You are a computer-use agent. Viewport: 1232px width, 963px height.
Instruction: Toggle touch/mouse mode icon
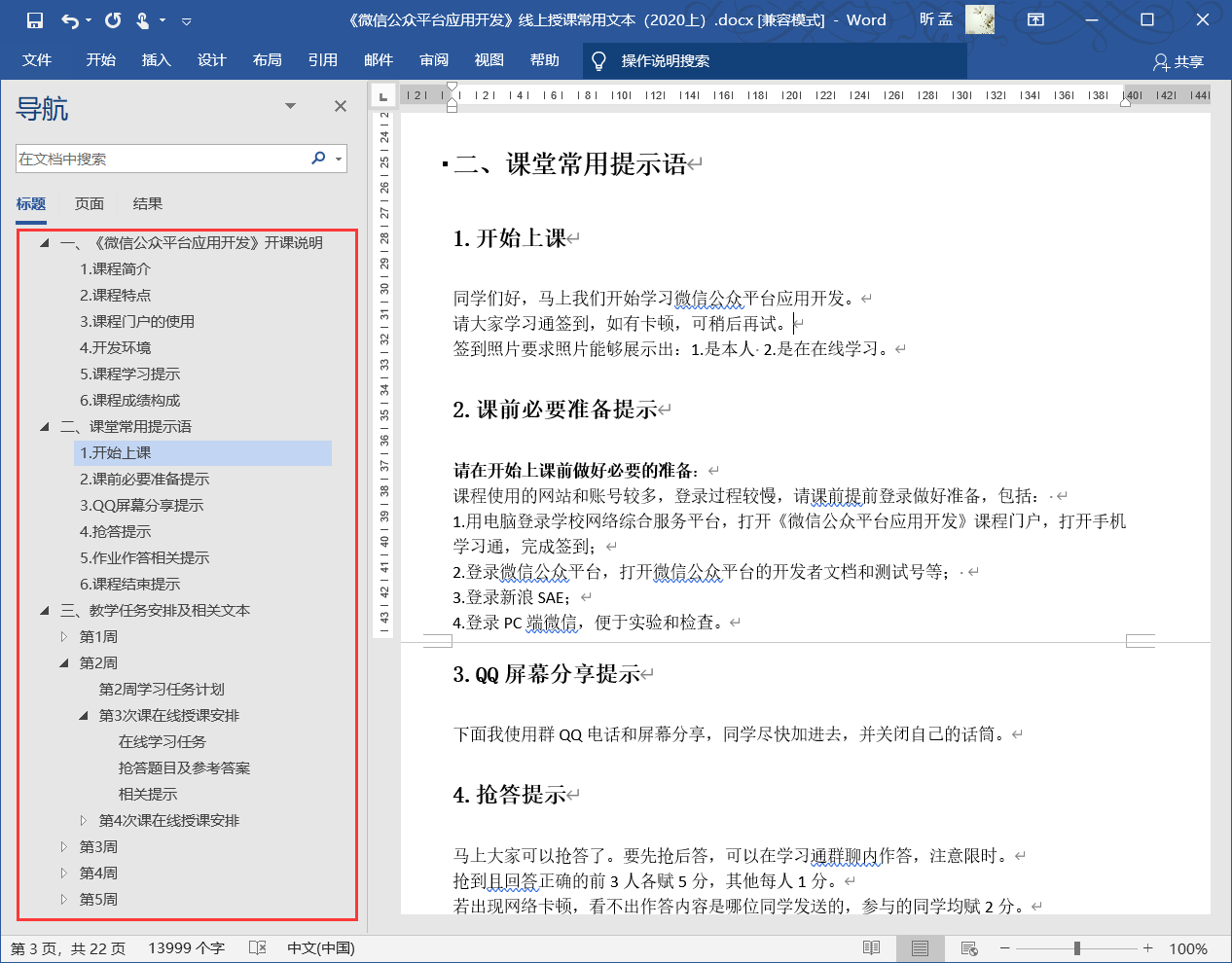coord(143,19)
